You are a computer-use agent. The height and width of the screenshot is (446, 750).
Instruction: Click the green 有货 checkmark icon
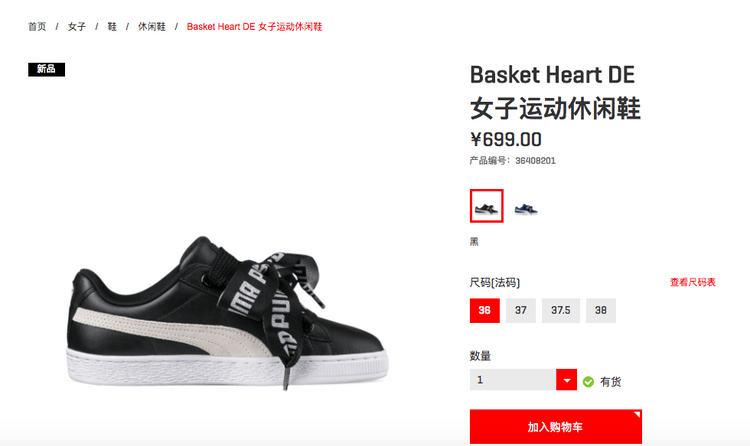(588, 382)
